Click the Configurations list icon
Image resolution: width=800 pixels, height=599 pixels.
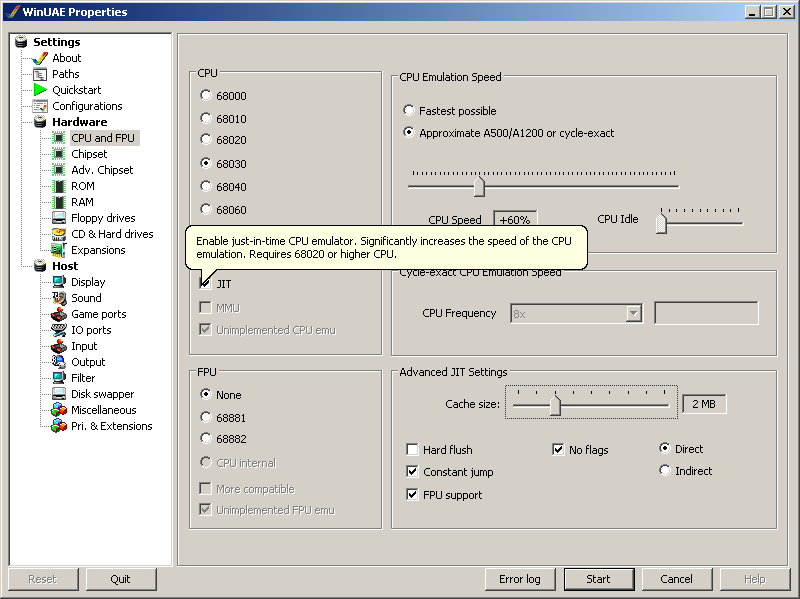click(x=40, y=106)
